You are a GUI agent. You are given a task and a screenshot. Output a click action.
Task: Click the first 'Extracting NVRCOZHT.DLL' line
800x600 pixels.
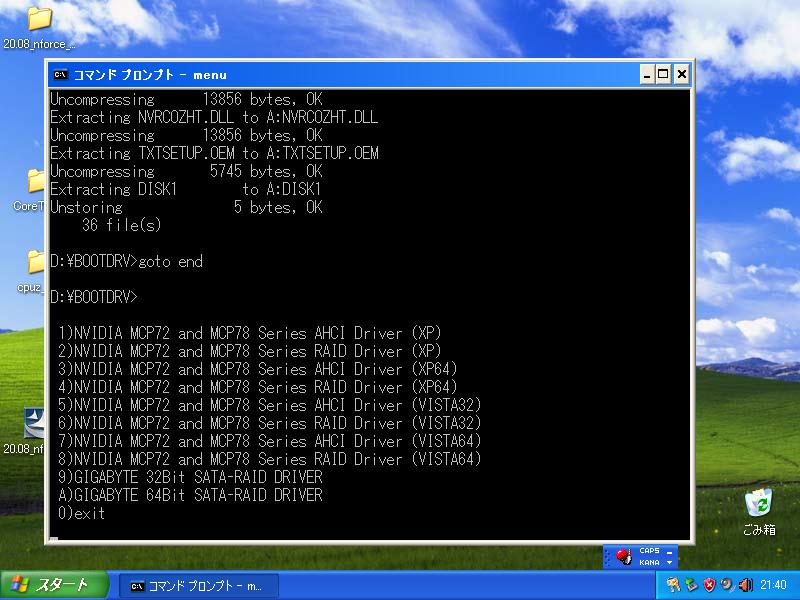click(x=214, y=117)
